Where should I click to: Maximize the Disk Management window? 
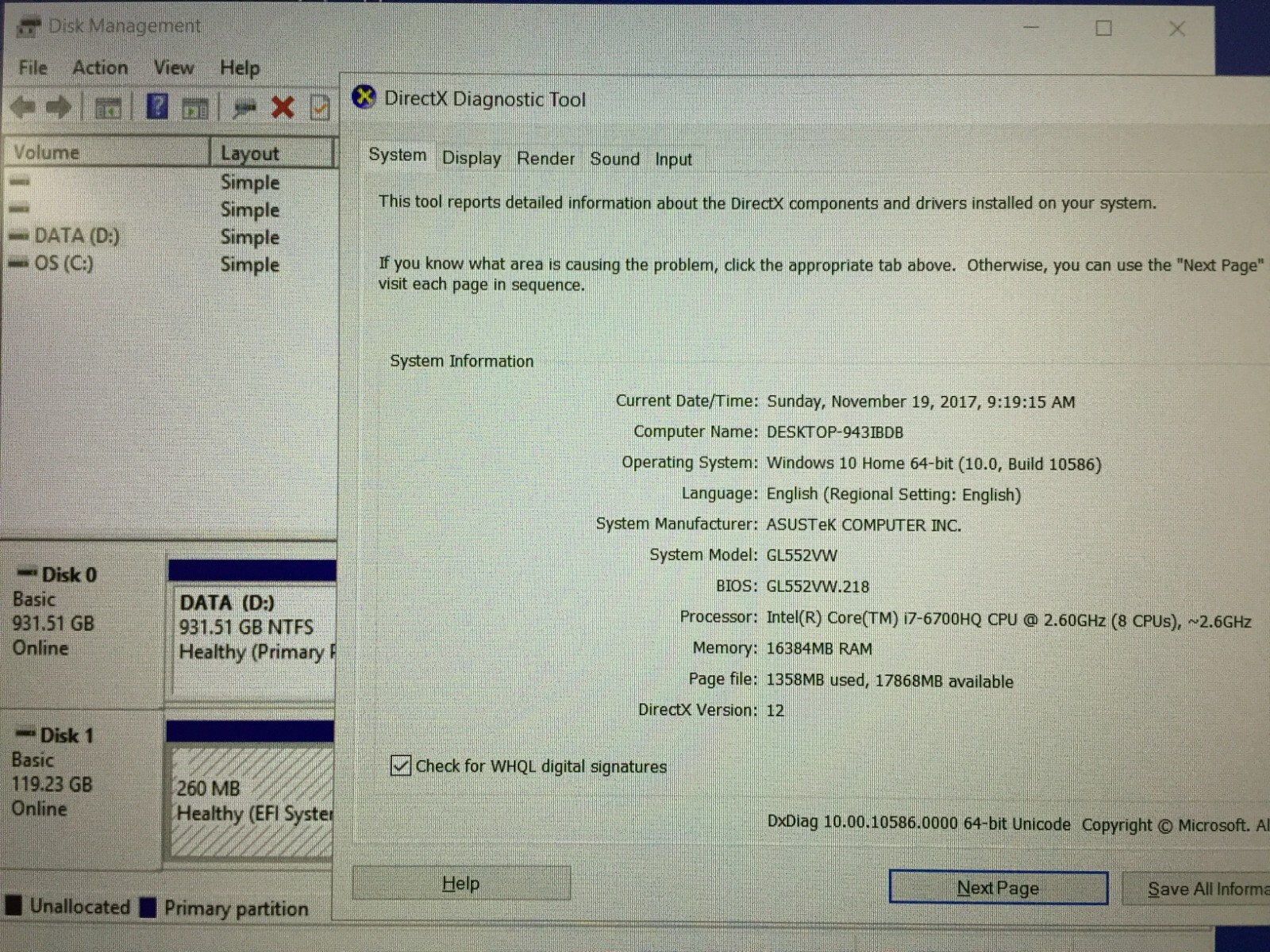coord(1103,29)
